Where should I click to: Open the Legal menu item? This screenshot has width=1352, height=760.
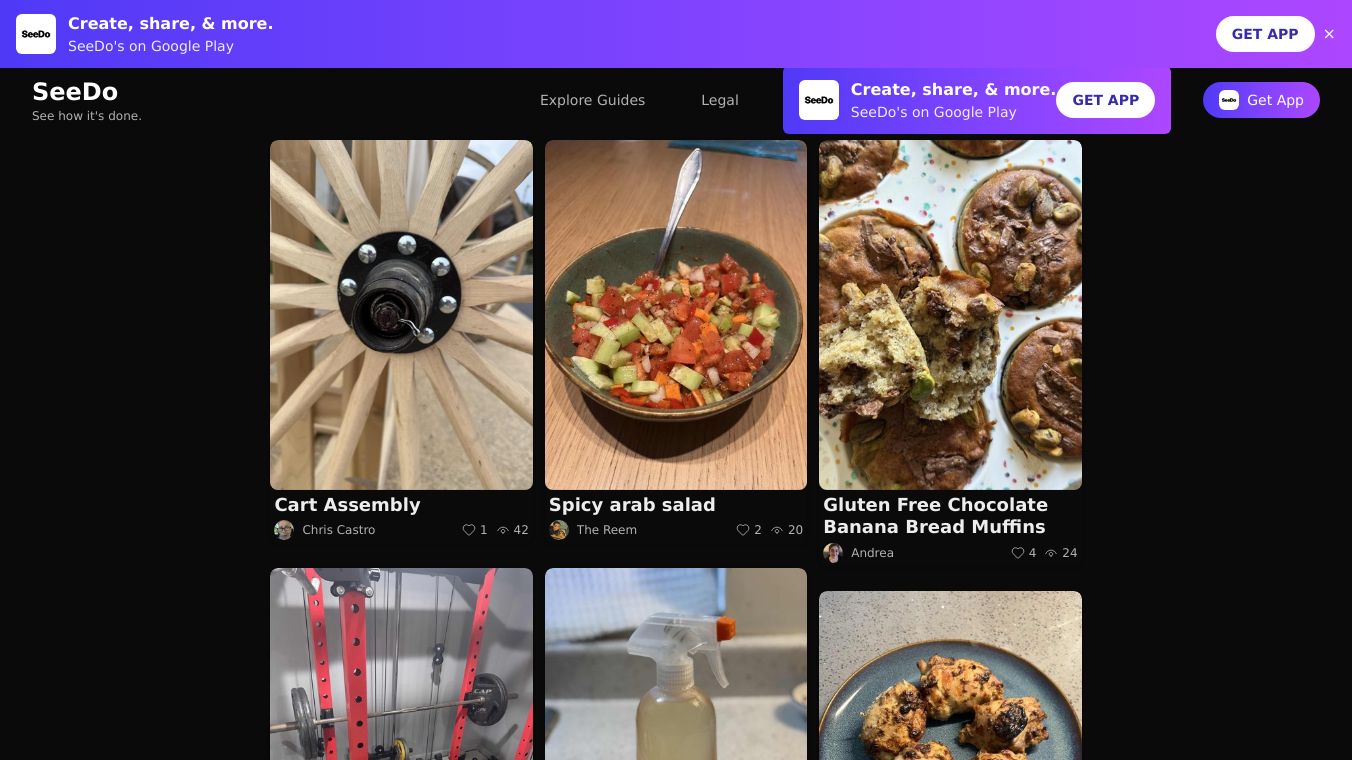point(720,100)
